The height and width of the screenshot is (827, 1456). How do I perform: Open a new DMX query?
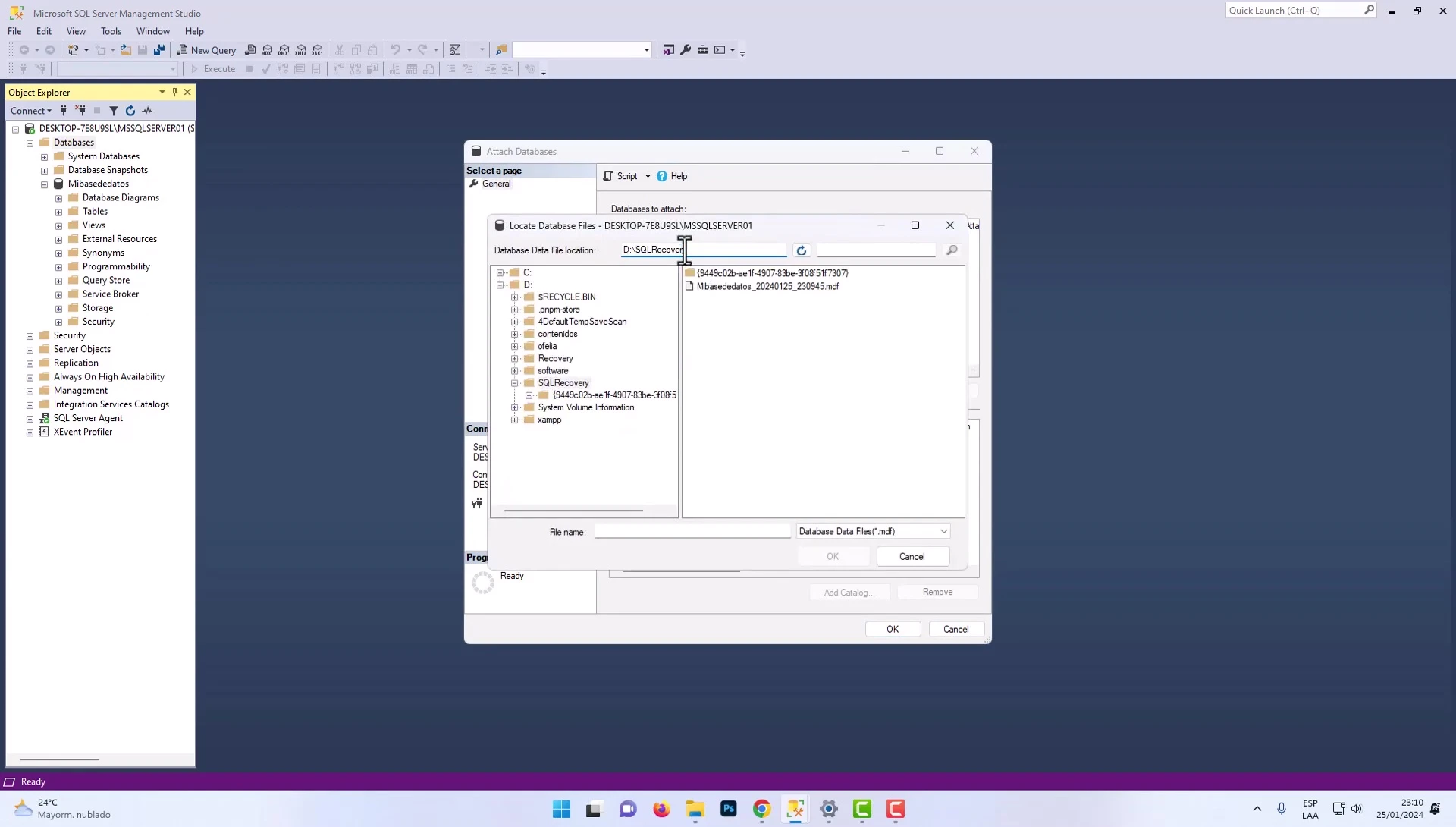tap(284, 50)
